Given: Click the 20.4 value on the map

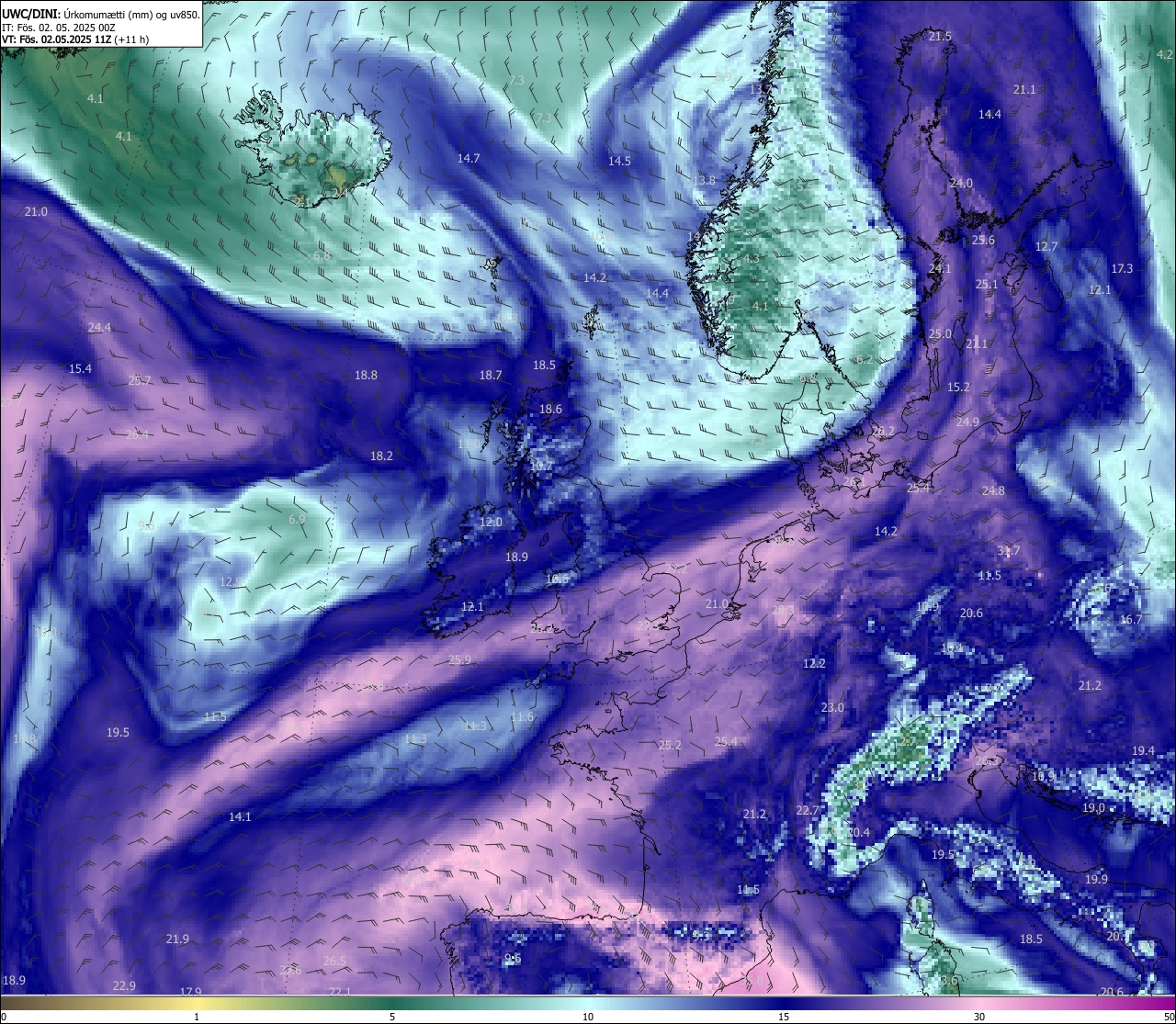Looking at the screenshot, I should (x=858, y=833).
